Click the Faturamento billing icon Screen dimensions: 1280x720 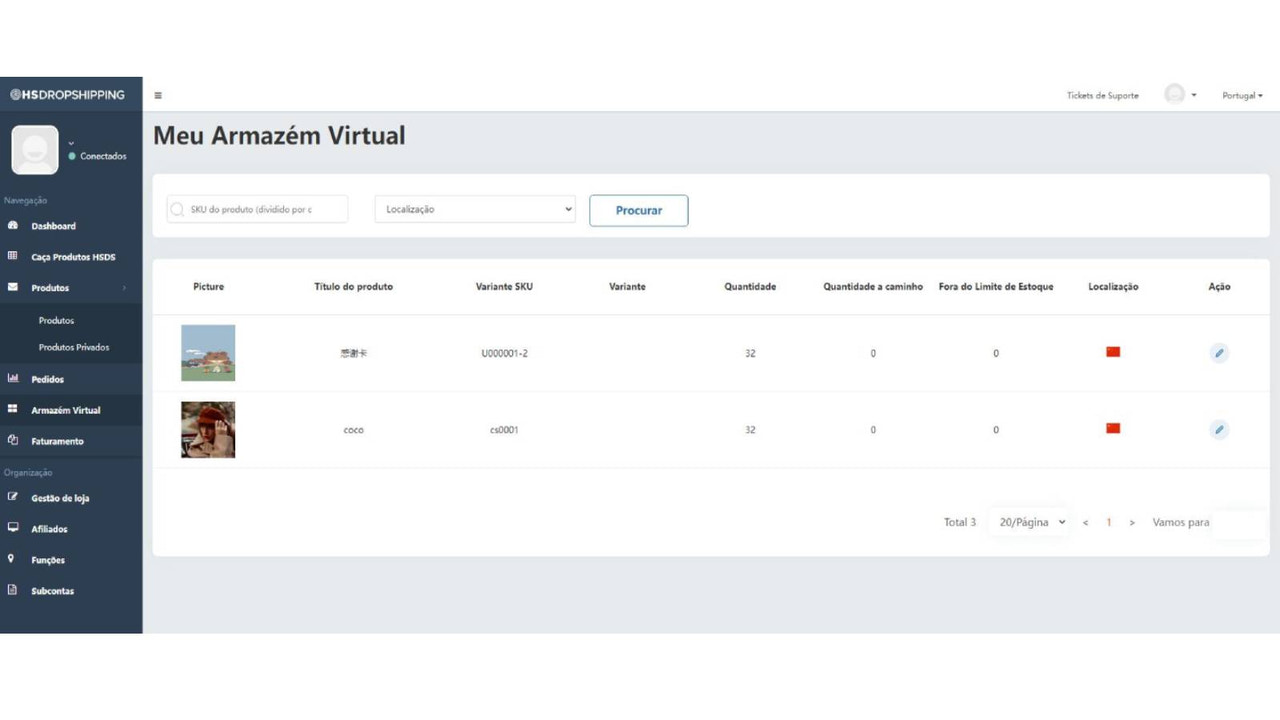tap(13, 440)
